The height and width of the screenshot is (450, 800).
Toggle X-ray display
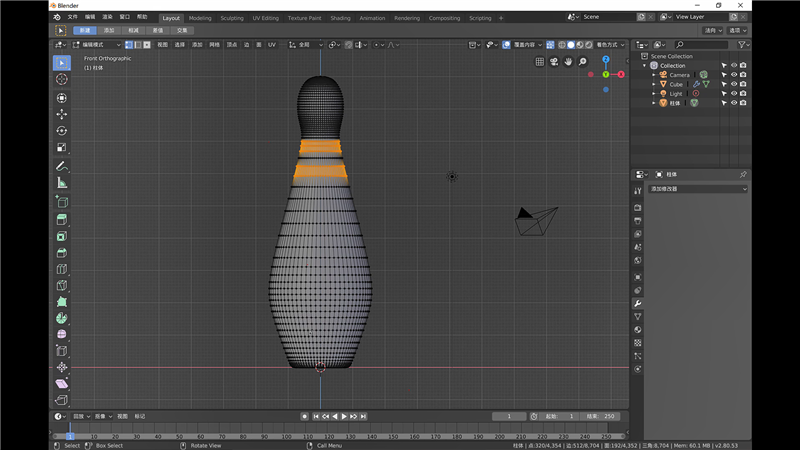(550, 45)
